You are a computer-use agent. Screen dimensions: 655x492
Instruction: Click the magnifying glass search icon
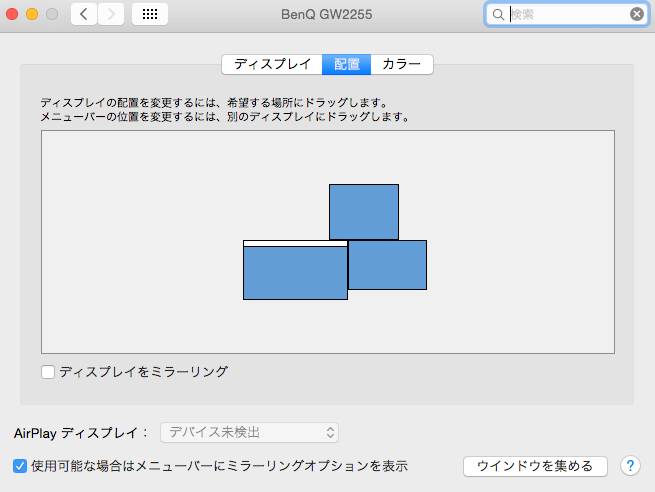[x=498, y=15]
